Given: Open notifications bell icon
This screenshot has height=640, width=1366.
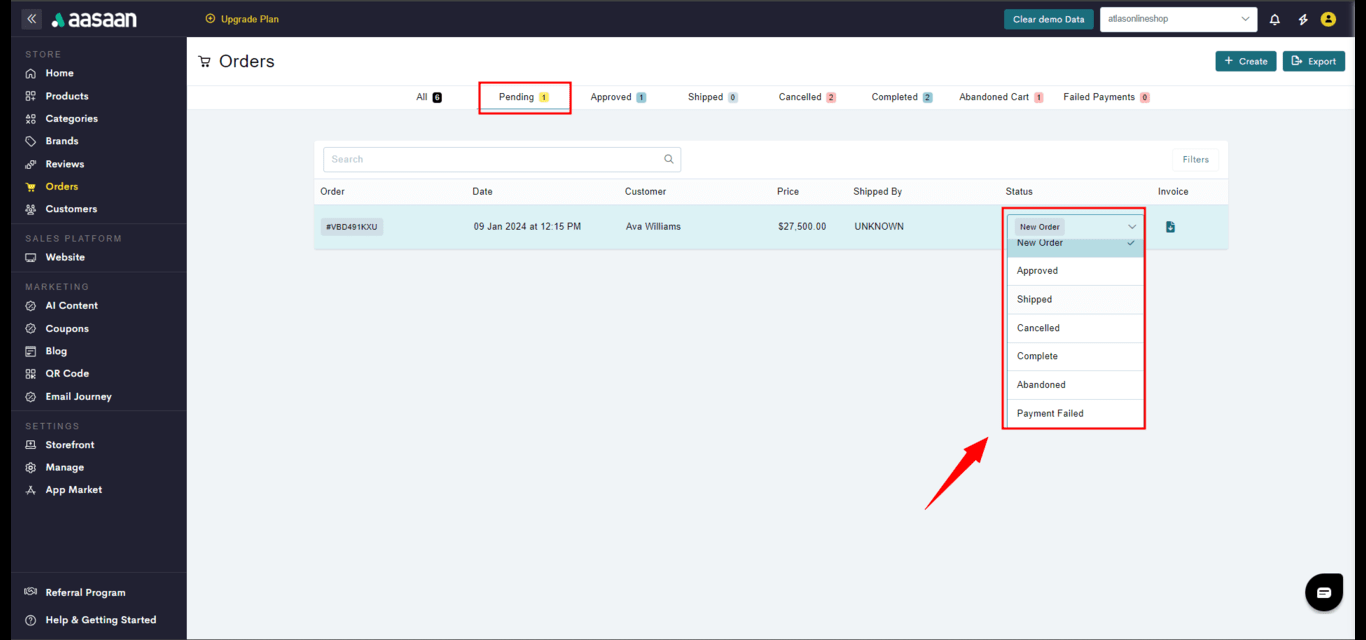Looking at the screenshot, I should 1274,19.
